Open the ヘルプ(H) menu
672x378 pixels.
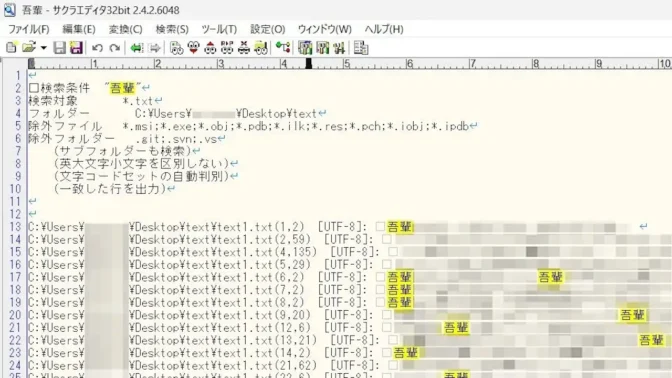(x=384, y=29)
